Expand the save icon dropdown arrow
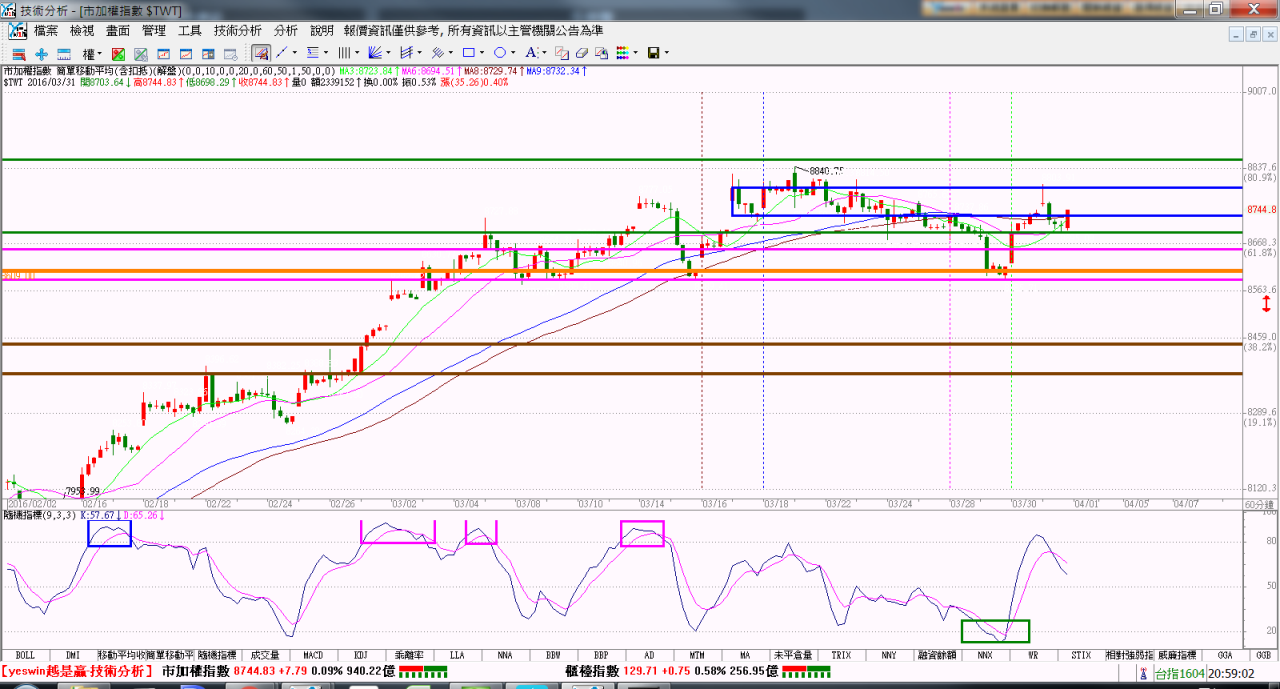 (x=666, y=53)
